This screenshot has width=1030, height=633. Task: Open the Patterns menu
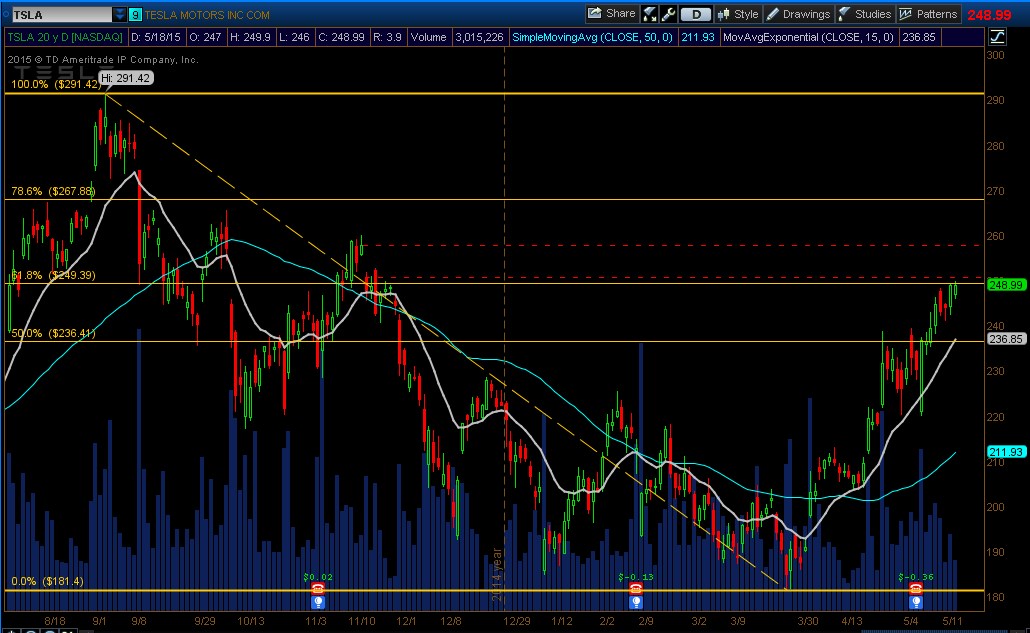[x=928, y=14]
